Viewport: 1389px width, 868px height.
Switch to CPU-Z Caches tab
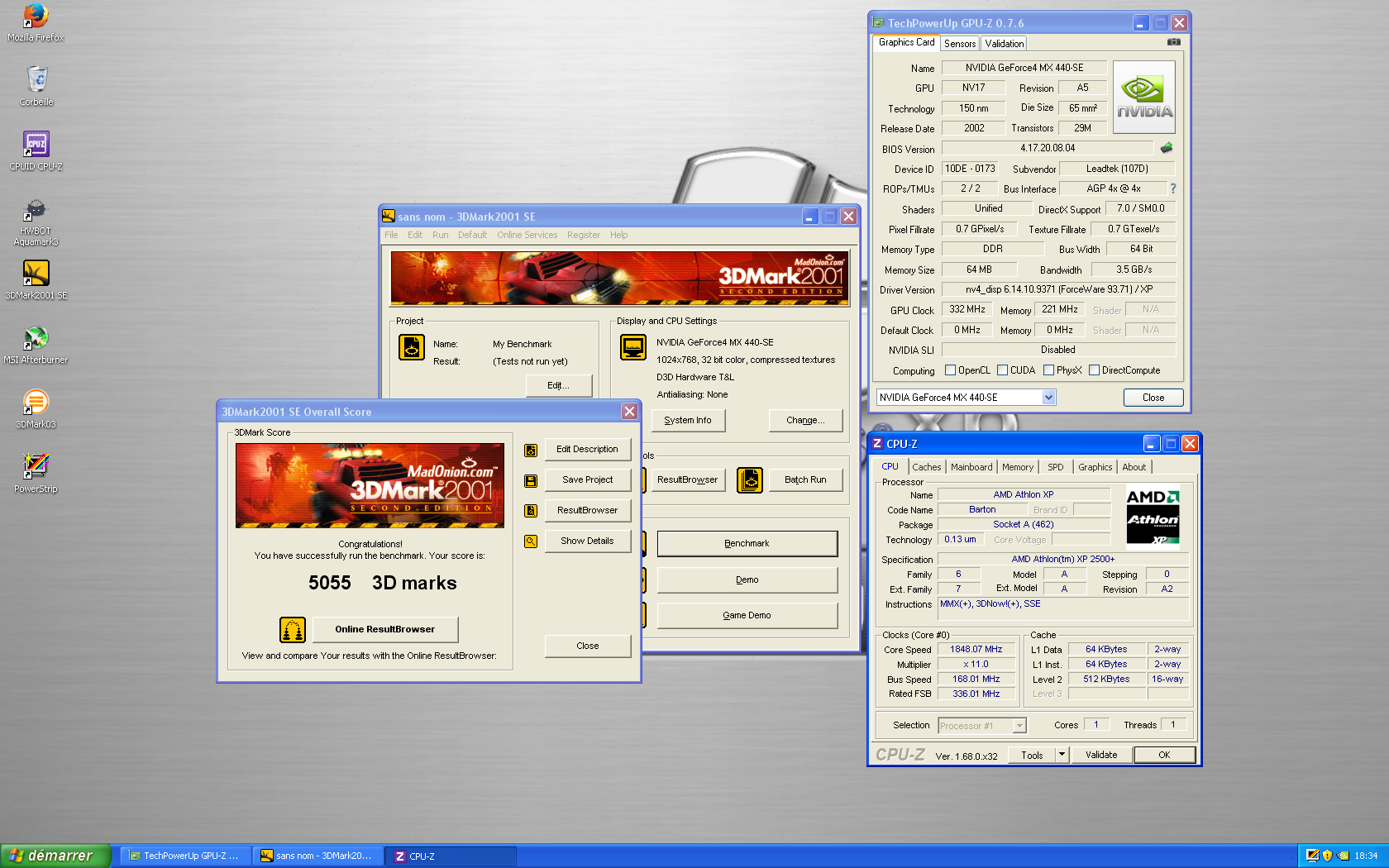(926, 467)
